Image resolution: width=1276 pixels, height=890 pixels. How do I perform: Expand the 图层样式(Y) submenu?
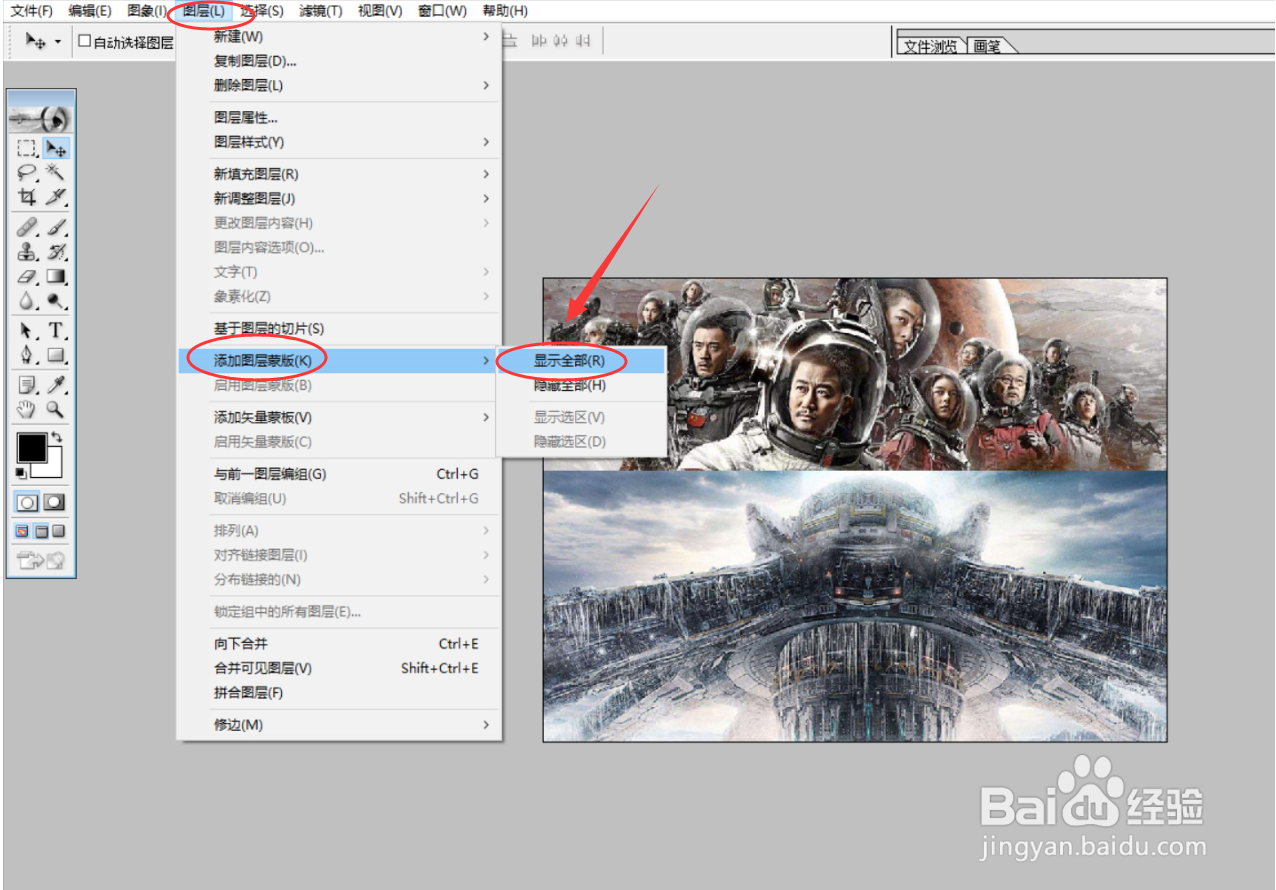click(x=339, y=142)
